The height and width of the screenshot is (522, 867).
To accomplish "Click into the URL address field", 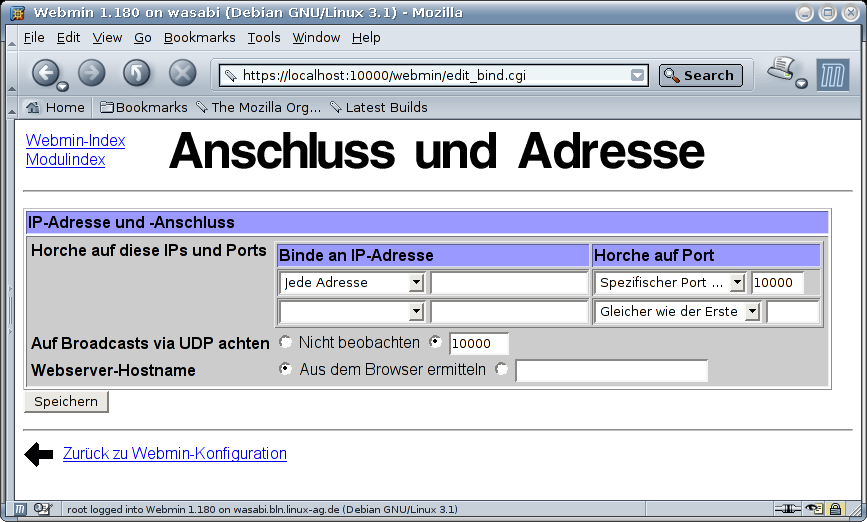I will pyautogui.click(x=434, y=75).
